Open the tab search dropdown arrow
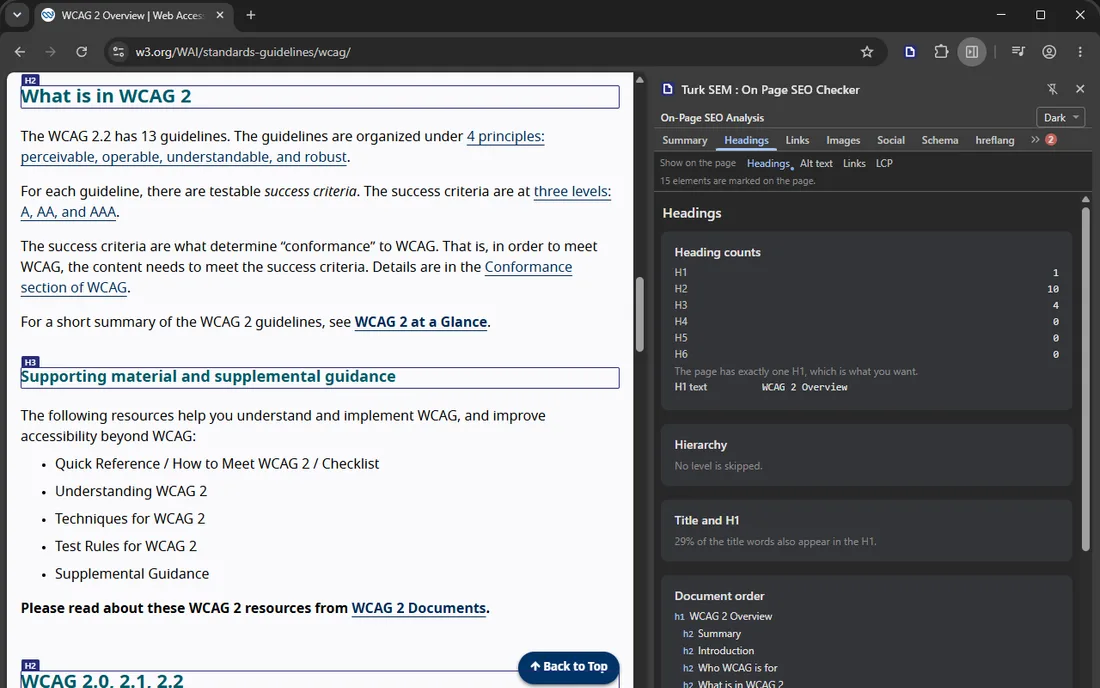The height and width of the screenshot is (688, 1100). click(17, 15)
